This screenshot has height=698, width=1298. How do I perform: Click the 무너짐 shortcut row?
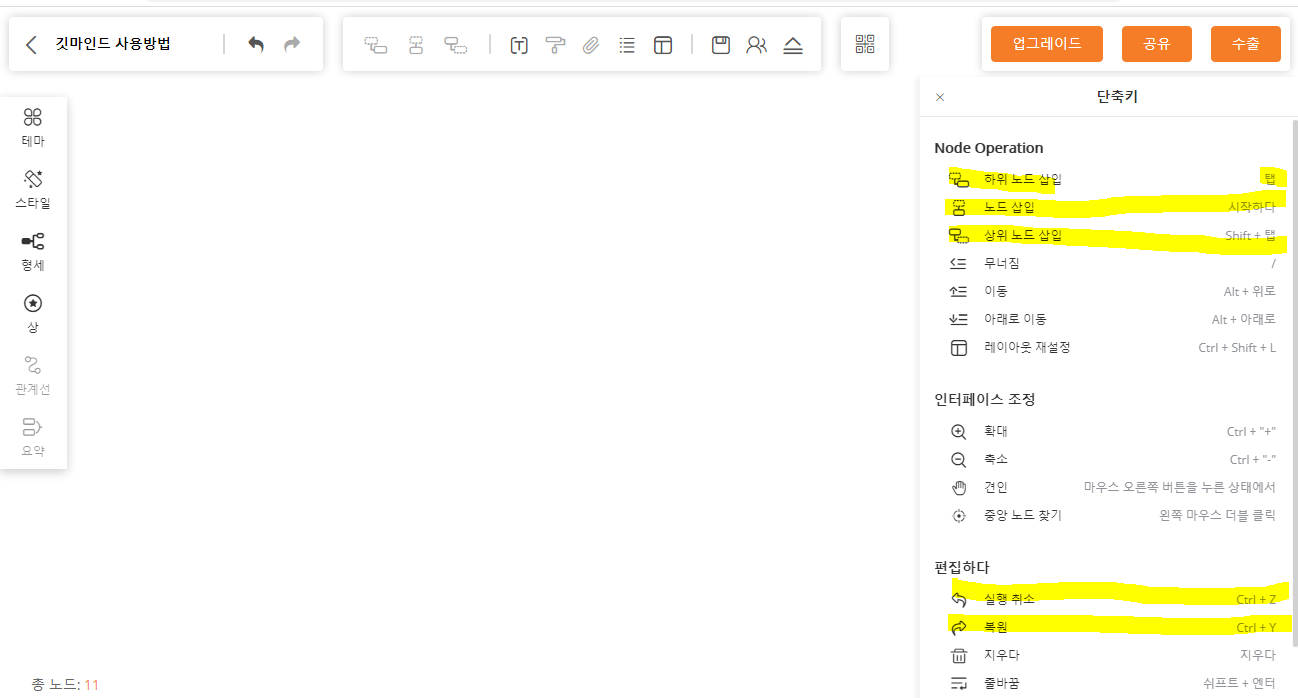click(x=1113, y=264)
